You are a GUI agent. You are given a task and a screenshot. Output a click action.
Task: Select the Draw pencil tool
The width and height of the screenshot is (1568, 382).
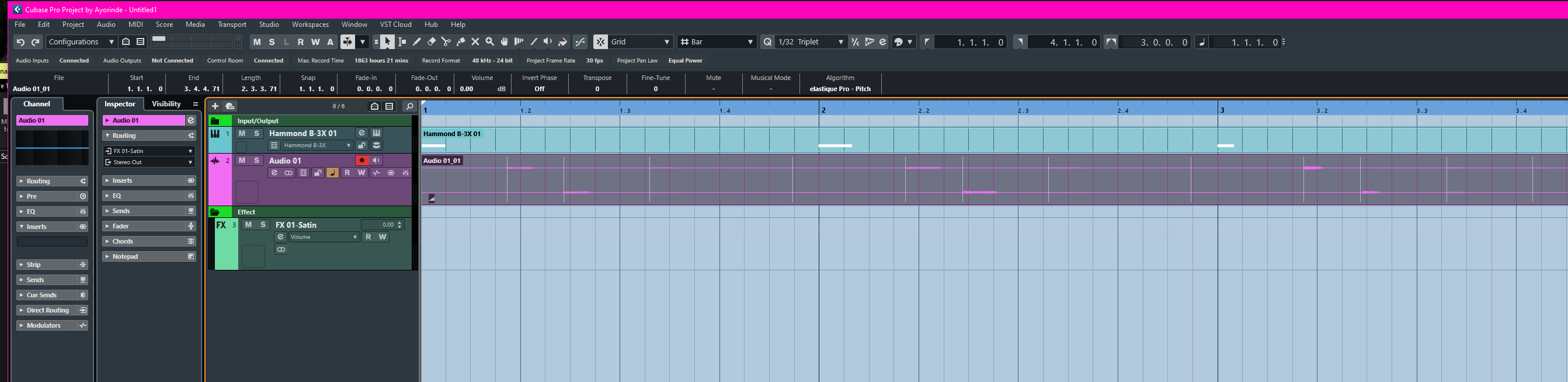click(417, 42)
